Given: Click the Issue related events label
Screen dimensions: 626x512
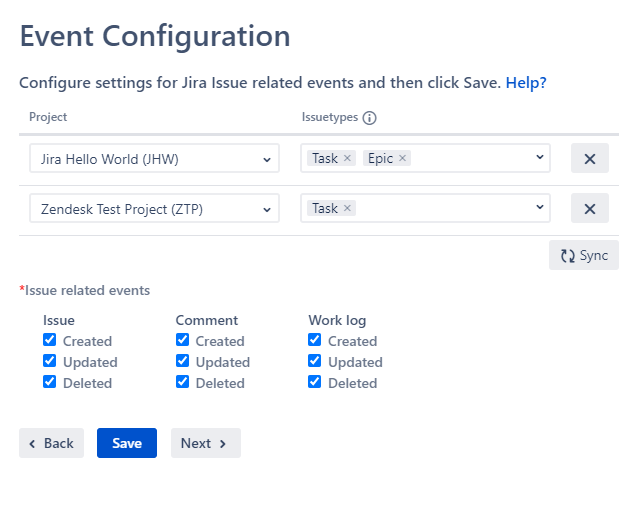Looking at the screenshot, I should click(85, 290).
